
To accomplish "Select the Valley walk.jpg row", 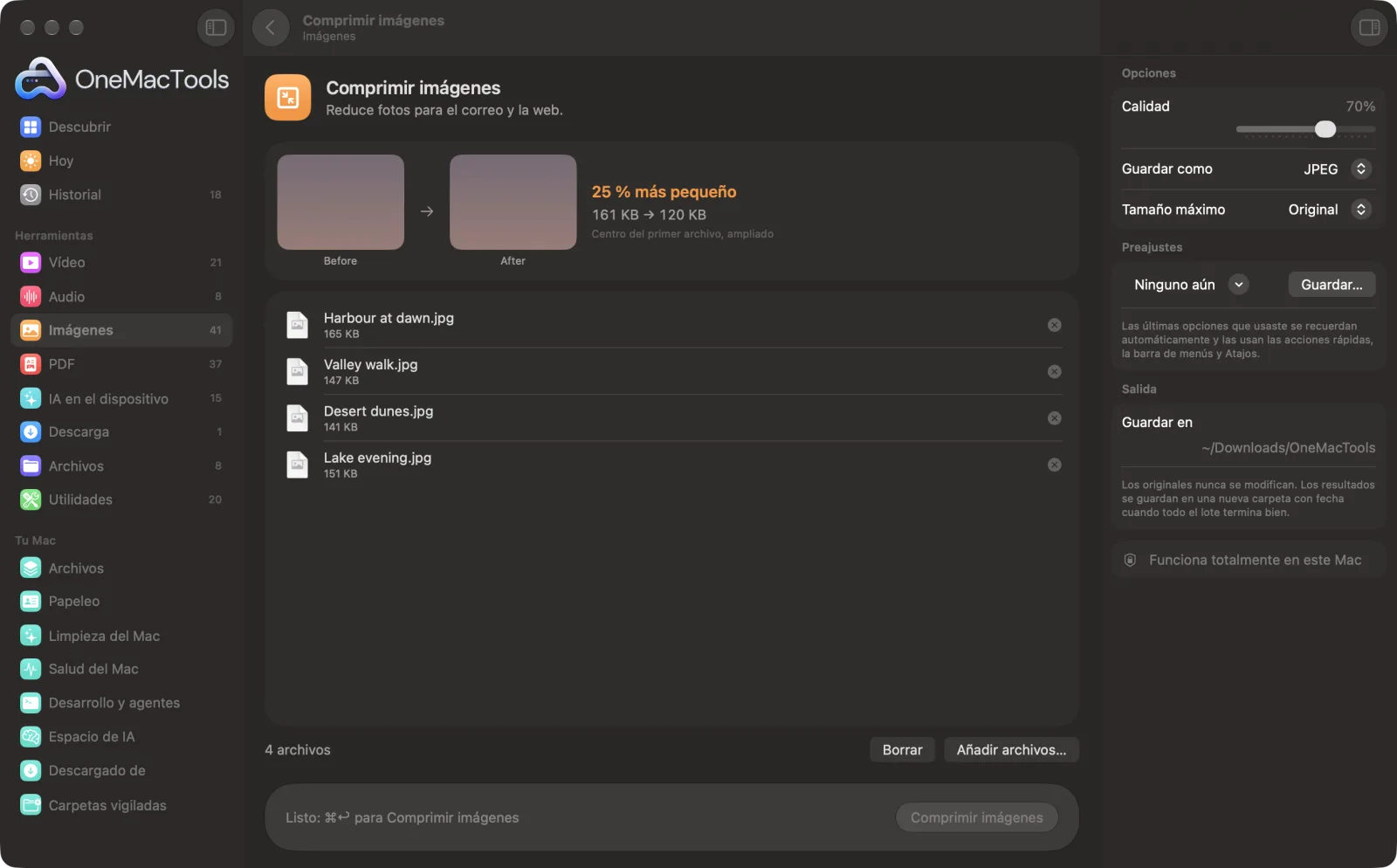I will click(x=671, y=372).
